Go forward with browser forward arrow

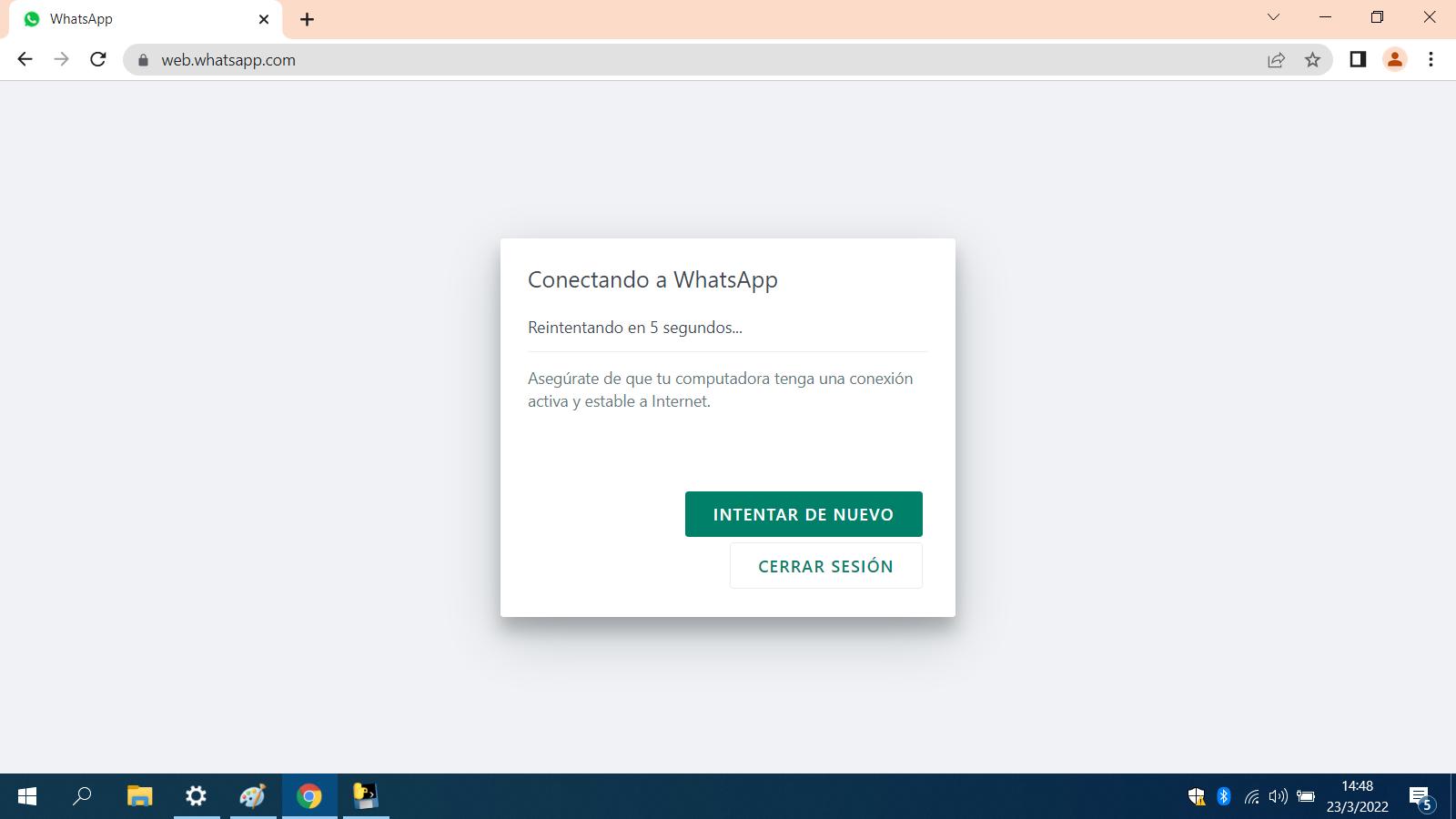[61, 60]
